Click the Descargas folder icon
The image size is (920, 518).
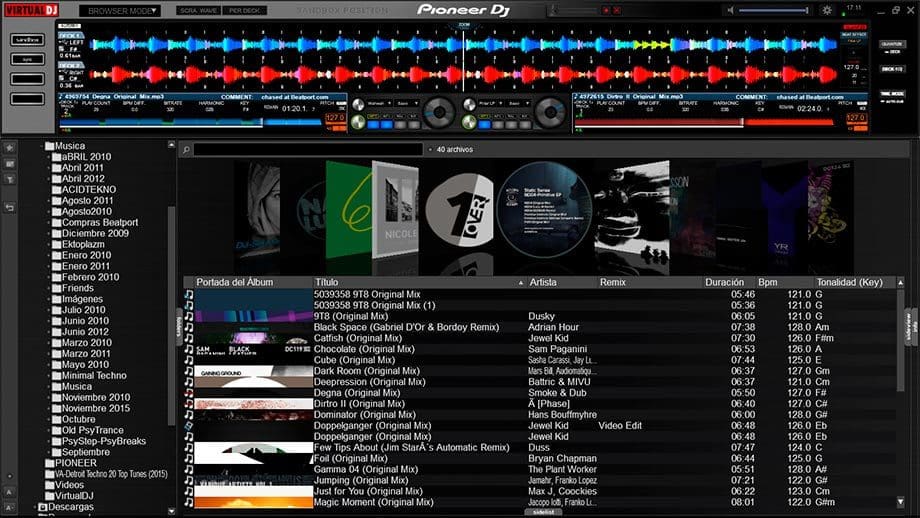pos(43,507)
